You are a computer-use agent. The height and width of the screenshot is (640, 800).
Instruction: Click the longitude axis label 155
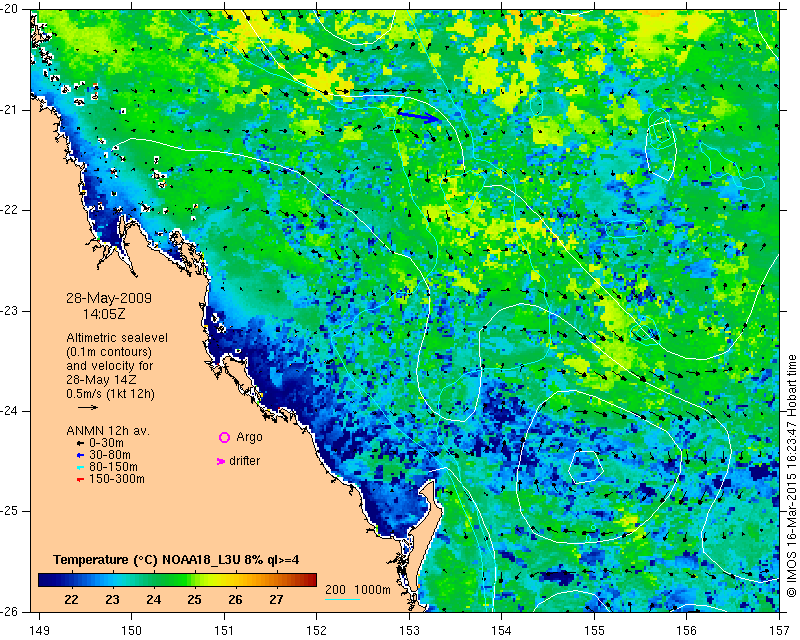tap(594, 631)
